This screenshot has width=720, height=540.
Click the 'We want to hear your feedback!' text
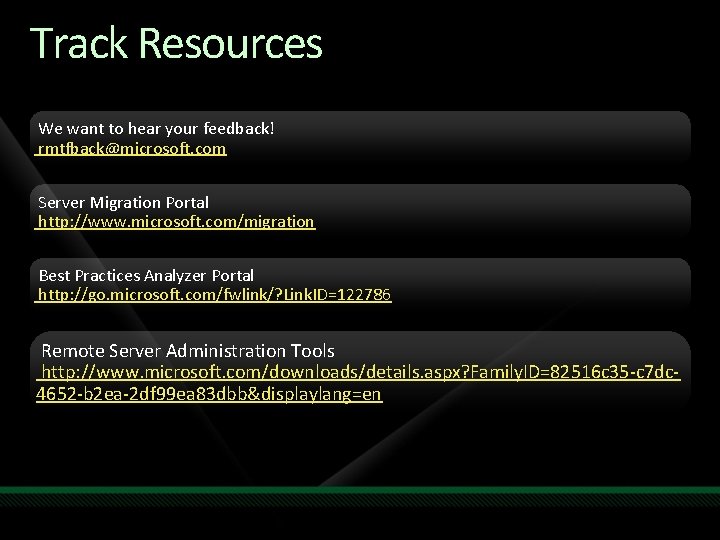click(156, 129)
